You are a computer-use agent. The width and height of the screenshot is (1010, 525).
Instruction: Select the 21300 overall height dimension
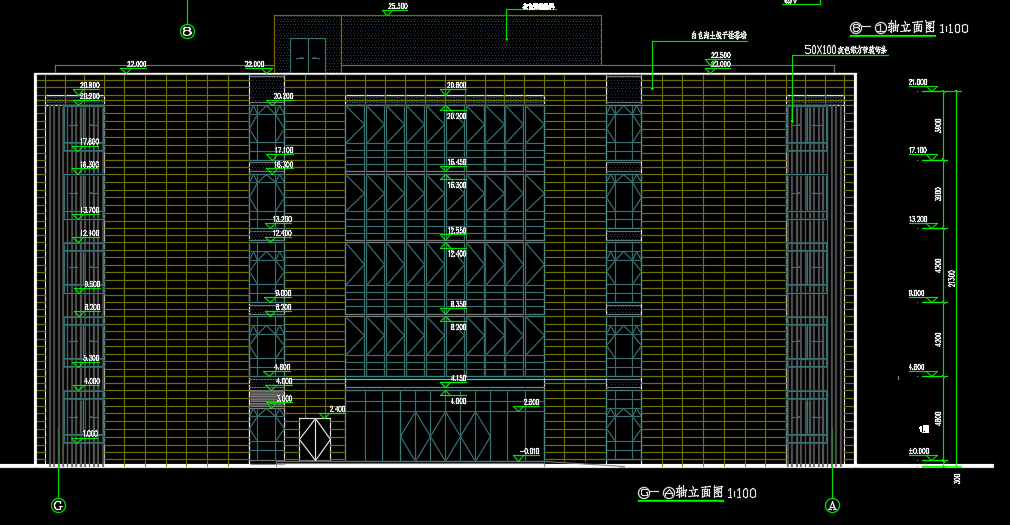(952, 278)
